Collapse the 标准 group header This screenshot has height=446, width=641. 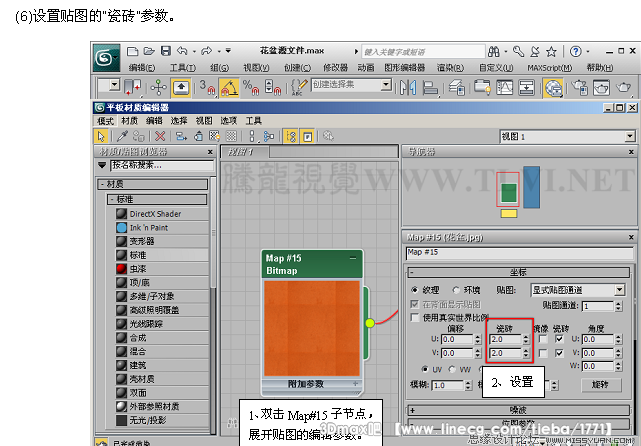(x=157, y=199)
